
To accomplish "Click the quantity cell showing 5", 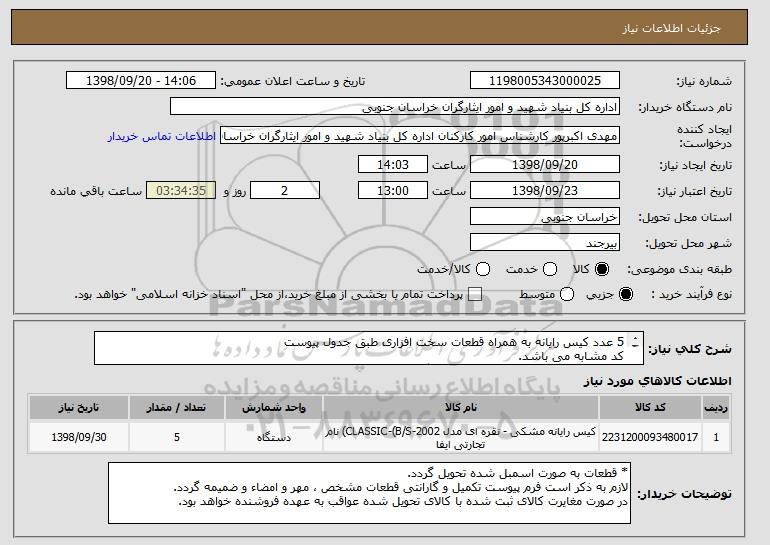I will [x=177, y=437].
